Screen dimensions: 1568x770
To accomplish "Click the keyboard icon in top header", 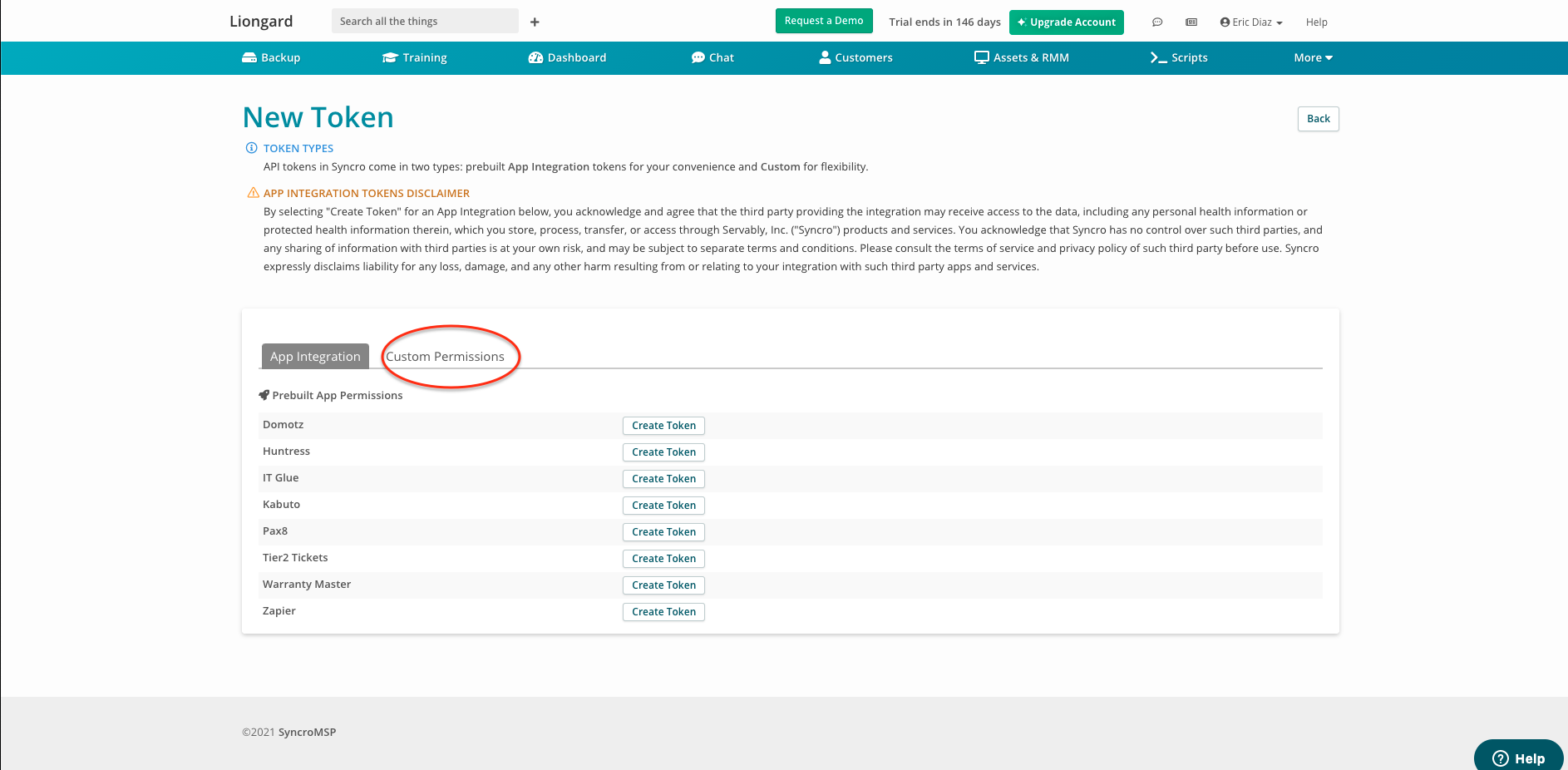I will [x=1191, y=22].
